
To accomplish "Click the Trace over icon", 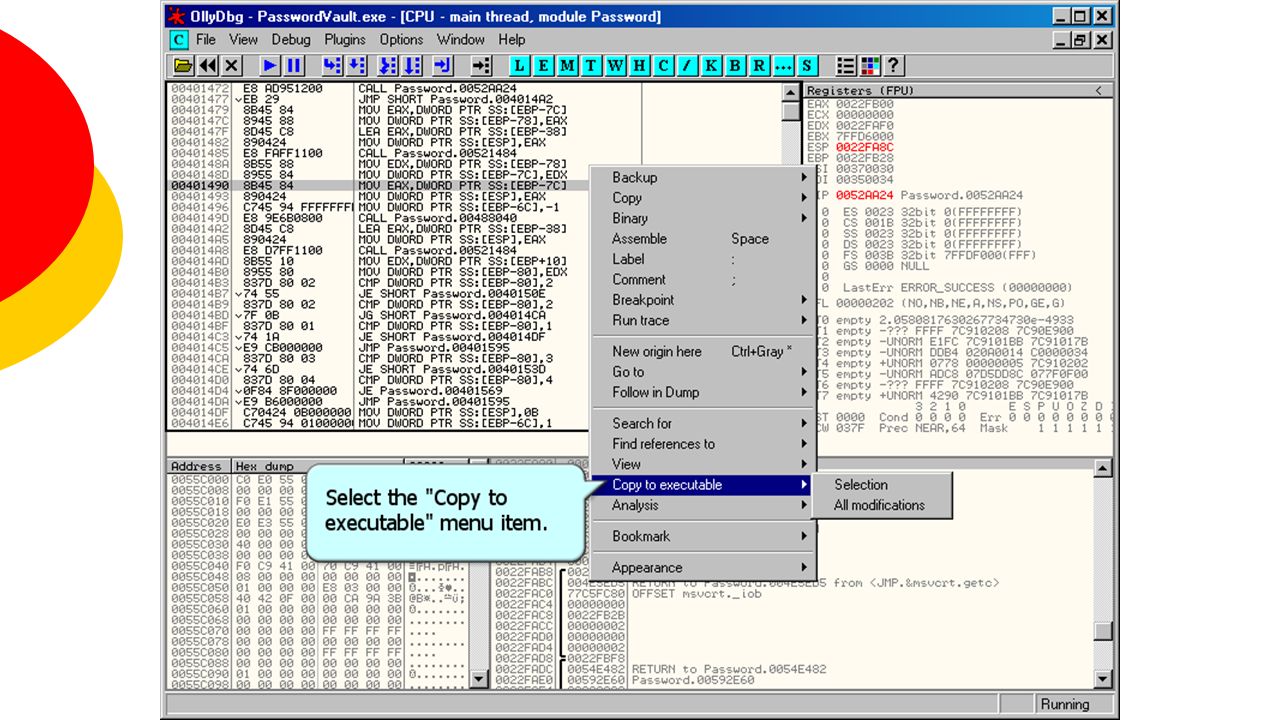I will pyautogui.click(x=413, y=66).
